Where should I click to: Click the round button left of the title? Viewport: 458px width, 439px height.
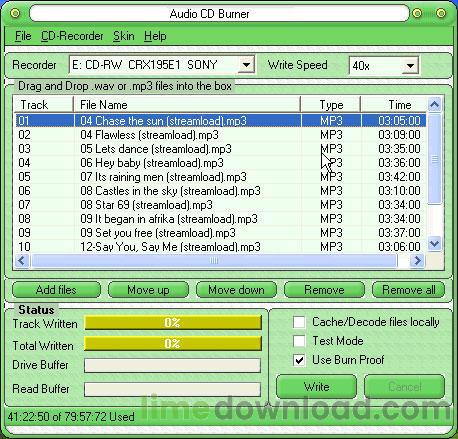(15, 14)
